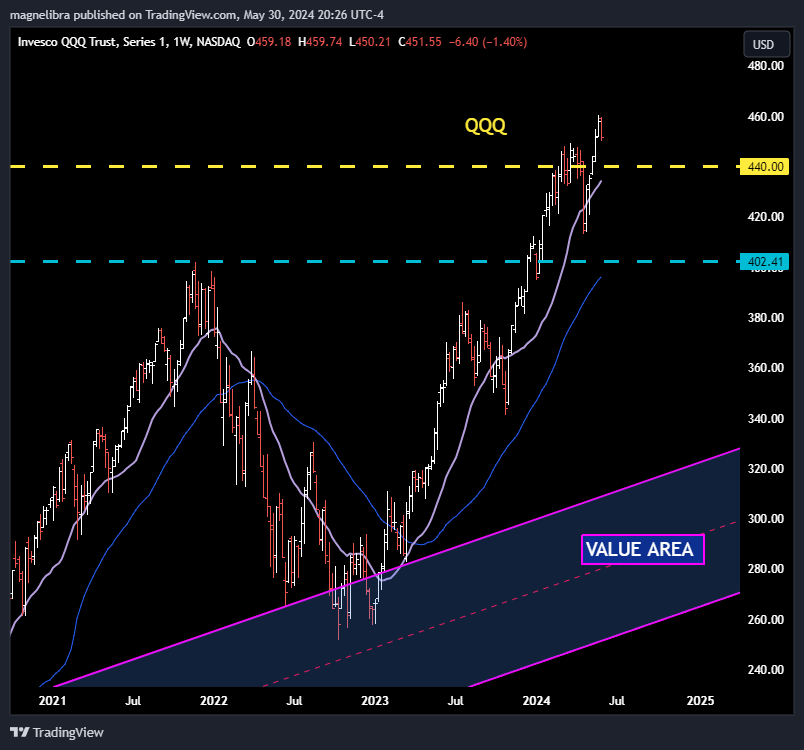The image size is (804, 750).
Task: Click the yellow QQQ chart label
Action: (x=485, y=125)
